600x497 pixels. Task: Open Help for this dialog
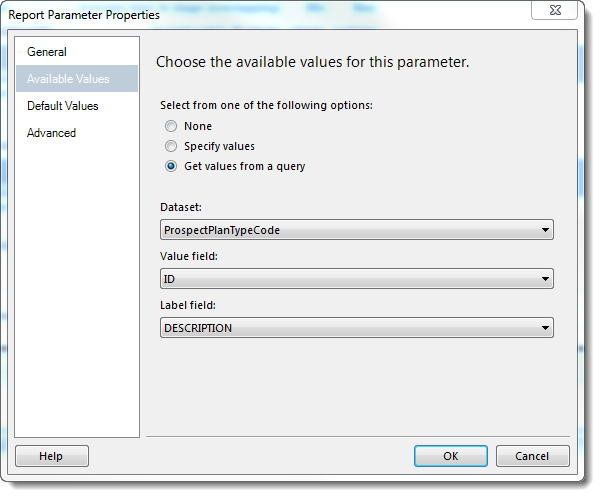52,456
